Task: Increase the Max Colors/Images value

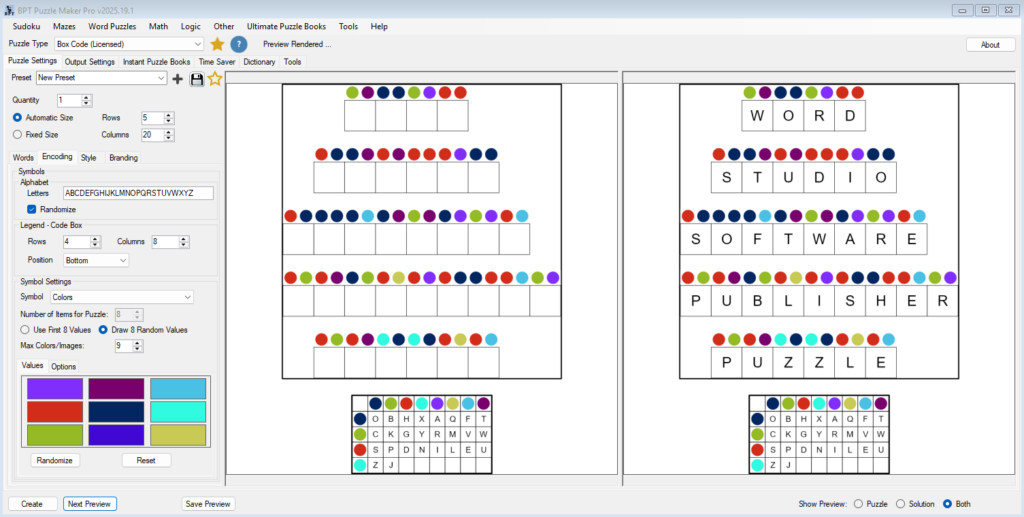Action: [x=136, y=342]
